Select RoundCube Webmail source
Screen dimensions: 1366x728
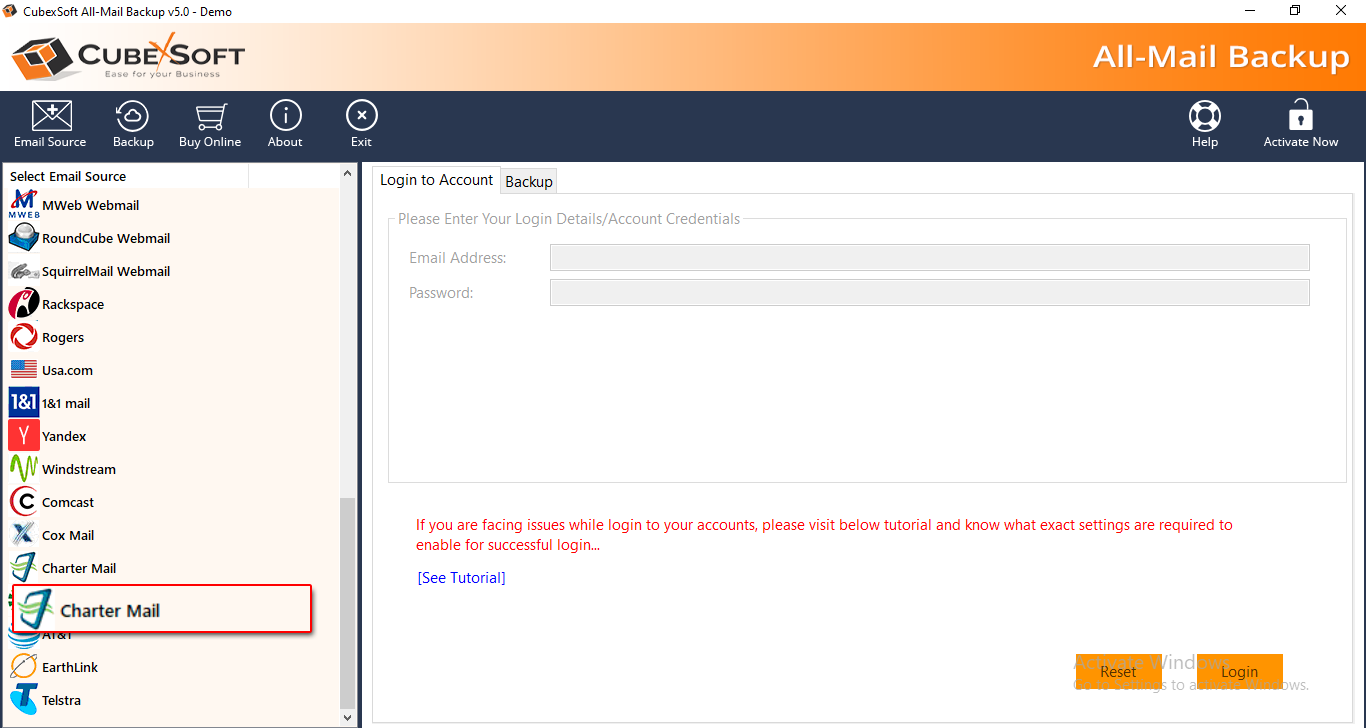coord(105,238)
